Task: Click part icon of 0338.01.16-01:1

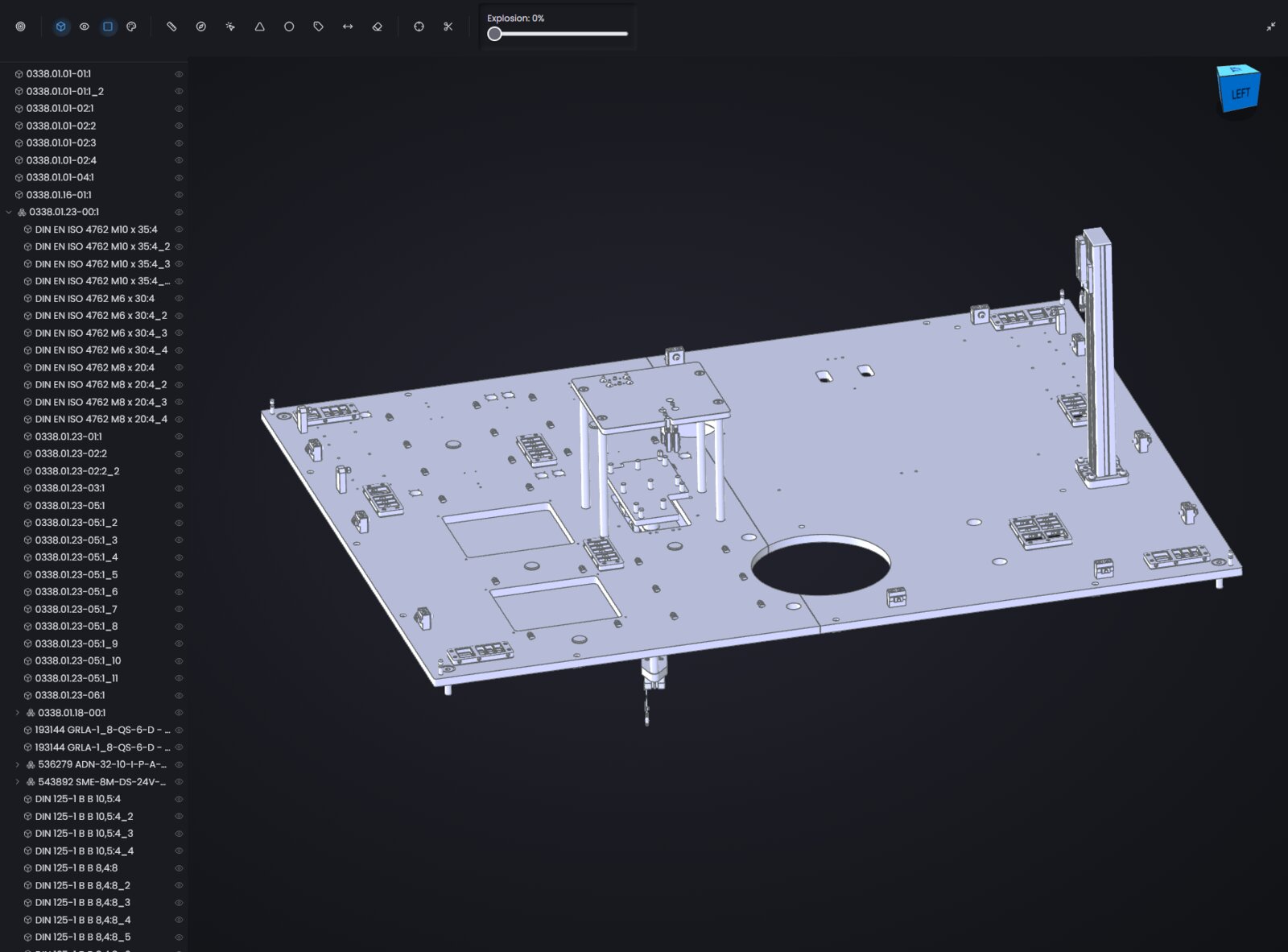Action: tap(19, 195)
